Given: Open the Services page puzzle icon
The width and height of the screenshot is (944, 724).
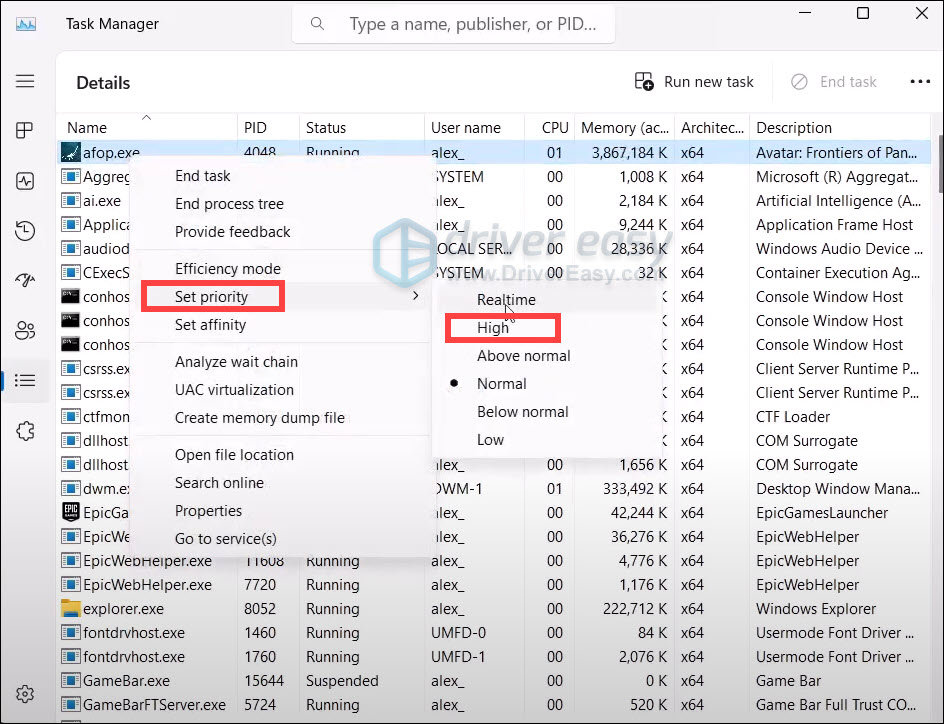Looking at the screenshot, I should (x=25, y=431).
